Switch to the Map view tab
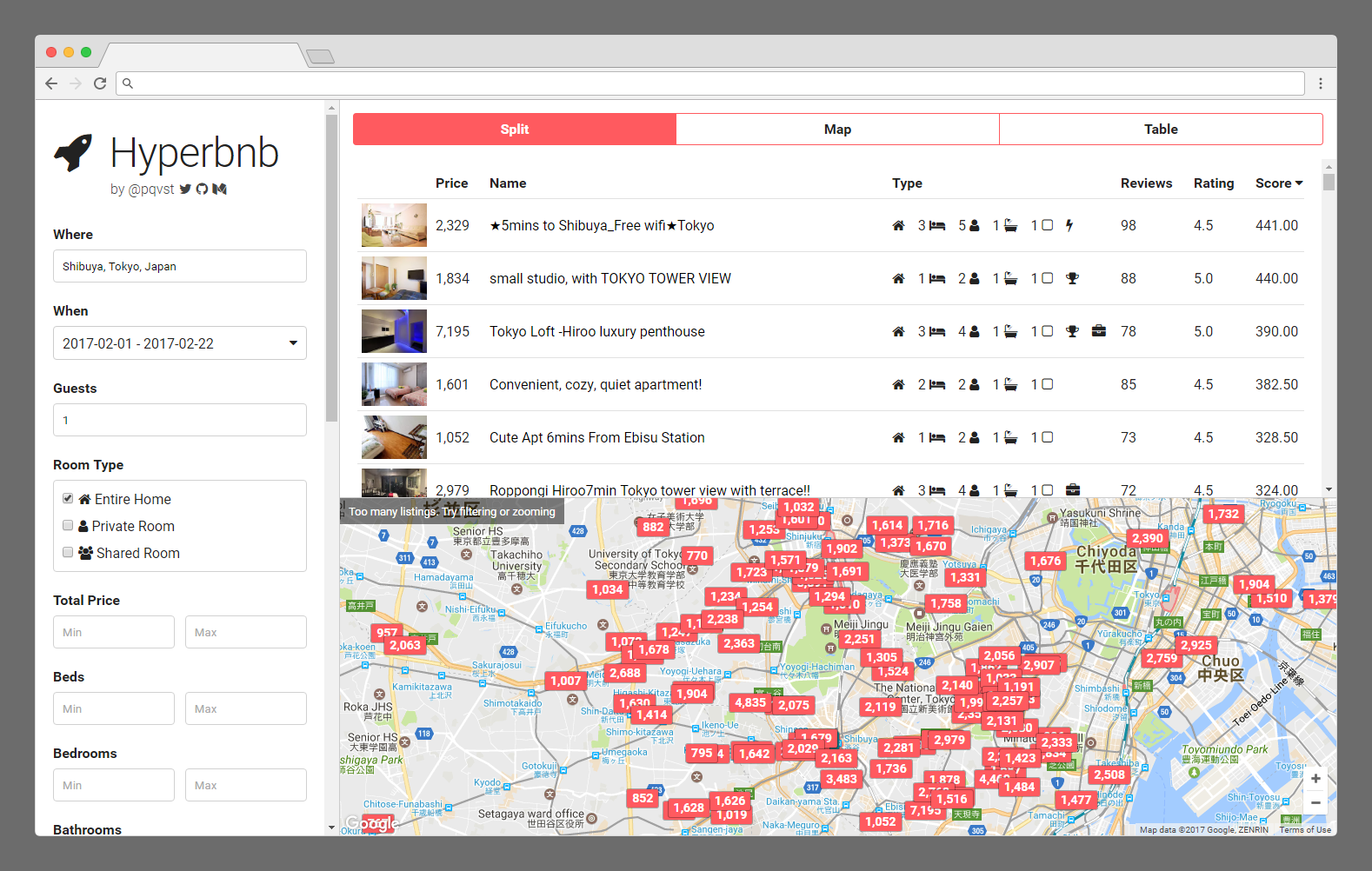Image resolution: width=1372 pixels, height=871 pixels. point(837,129)
